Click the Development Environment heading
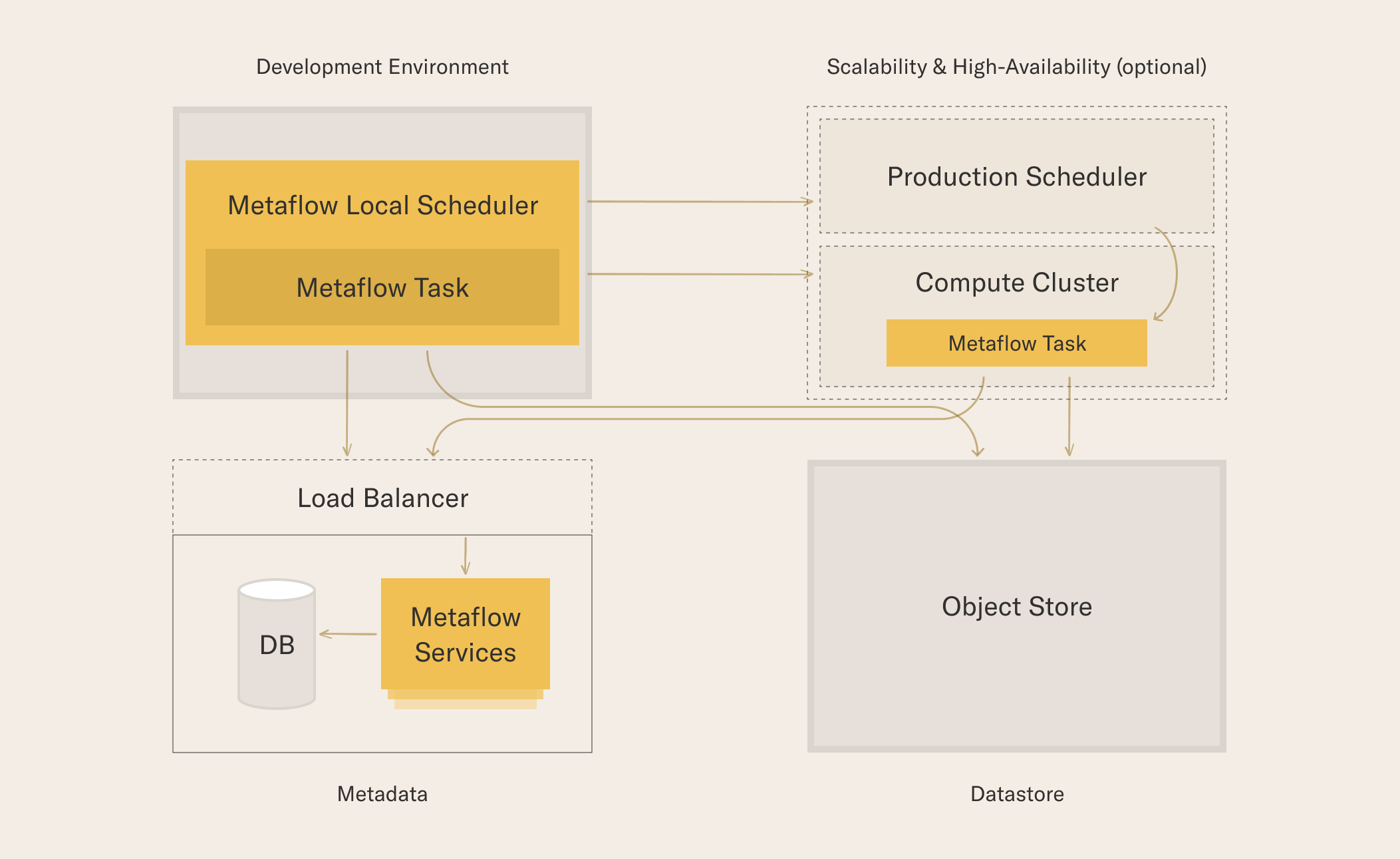 click(x=382, y=67)
